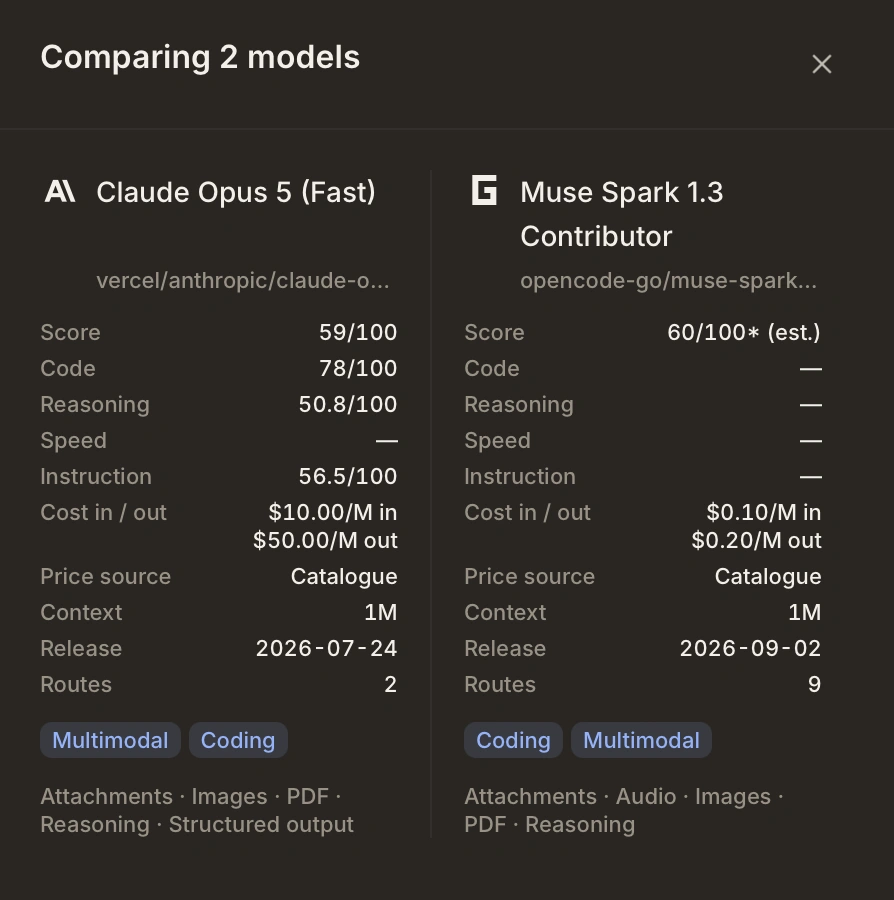
Task: Click the opencode-go/muse-spark... model path
Action: click(668, 281)
